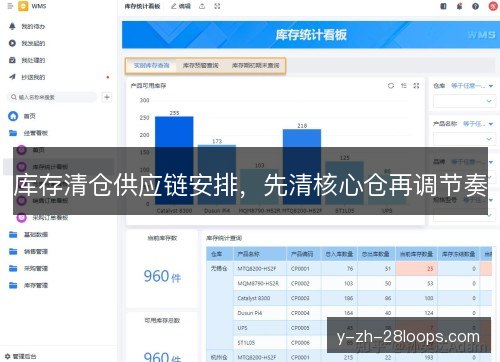Open the red user avatar menu
This screenshot has height=362, width=500.
(x=493, y=6)
